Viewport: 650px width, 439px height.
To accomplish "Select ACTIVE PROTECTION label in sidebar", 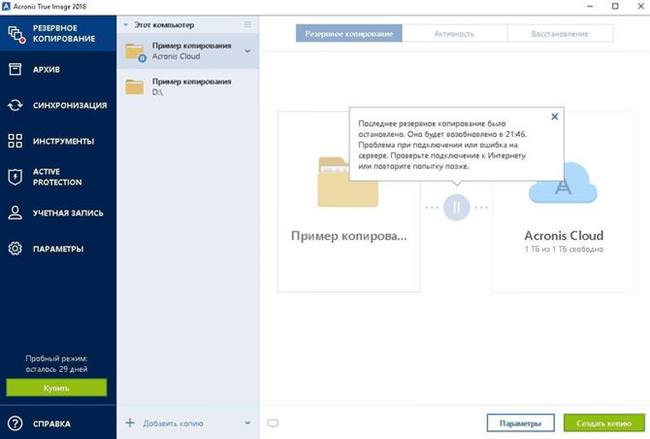I will click(x=57, y=177).
